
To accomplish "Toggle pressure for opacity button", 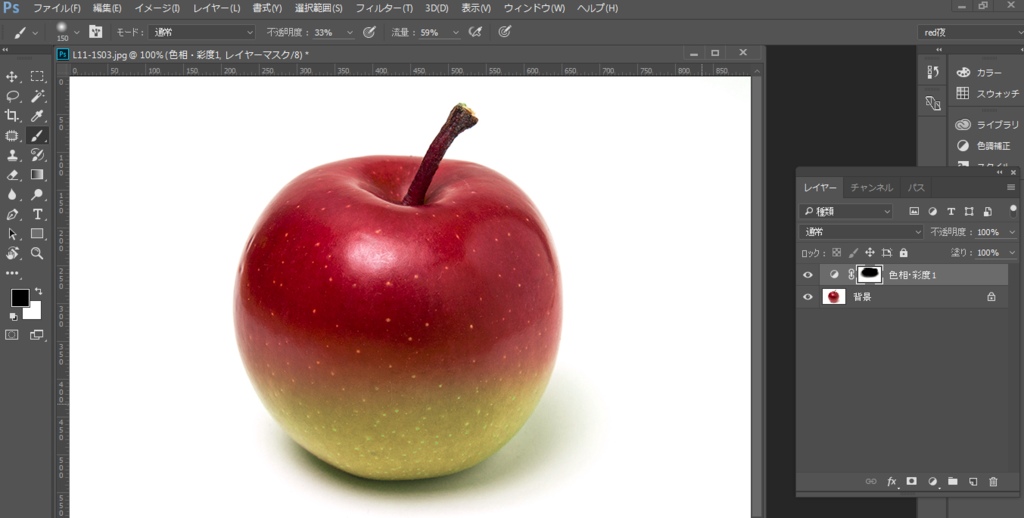I will (x=369, y=32).
